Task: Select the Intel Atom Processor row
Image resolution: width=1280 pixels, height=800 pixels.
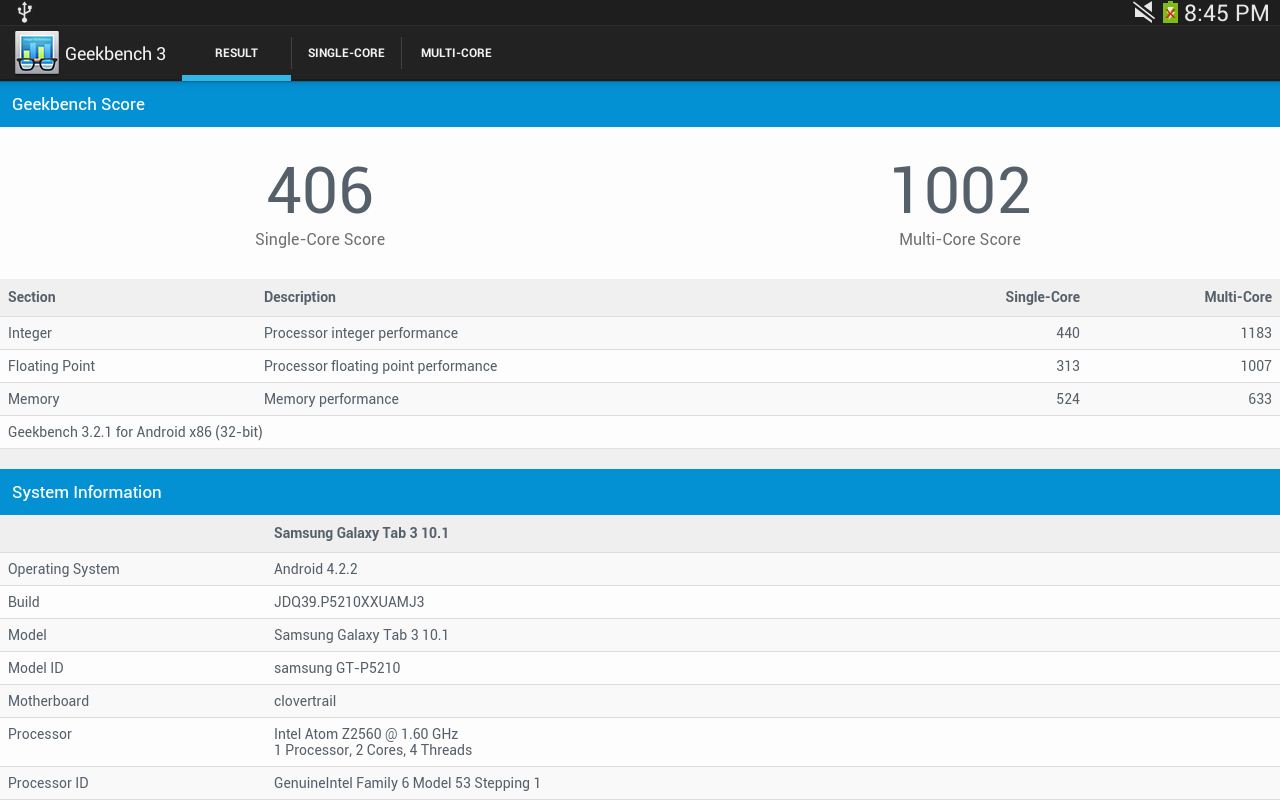Action: pyautogui.click(x=640, y=742)
